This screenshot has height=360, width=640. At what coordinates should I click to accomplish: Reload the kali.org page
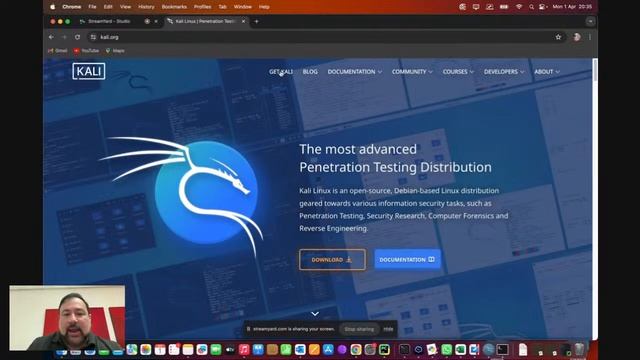pyautogui.click(x=77, y=37)
